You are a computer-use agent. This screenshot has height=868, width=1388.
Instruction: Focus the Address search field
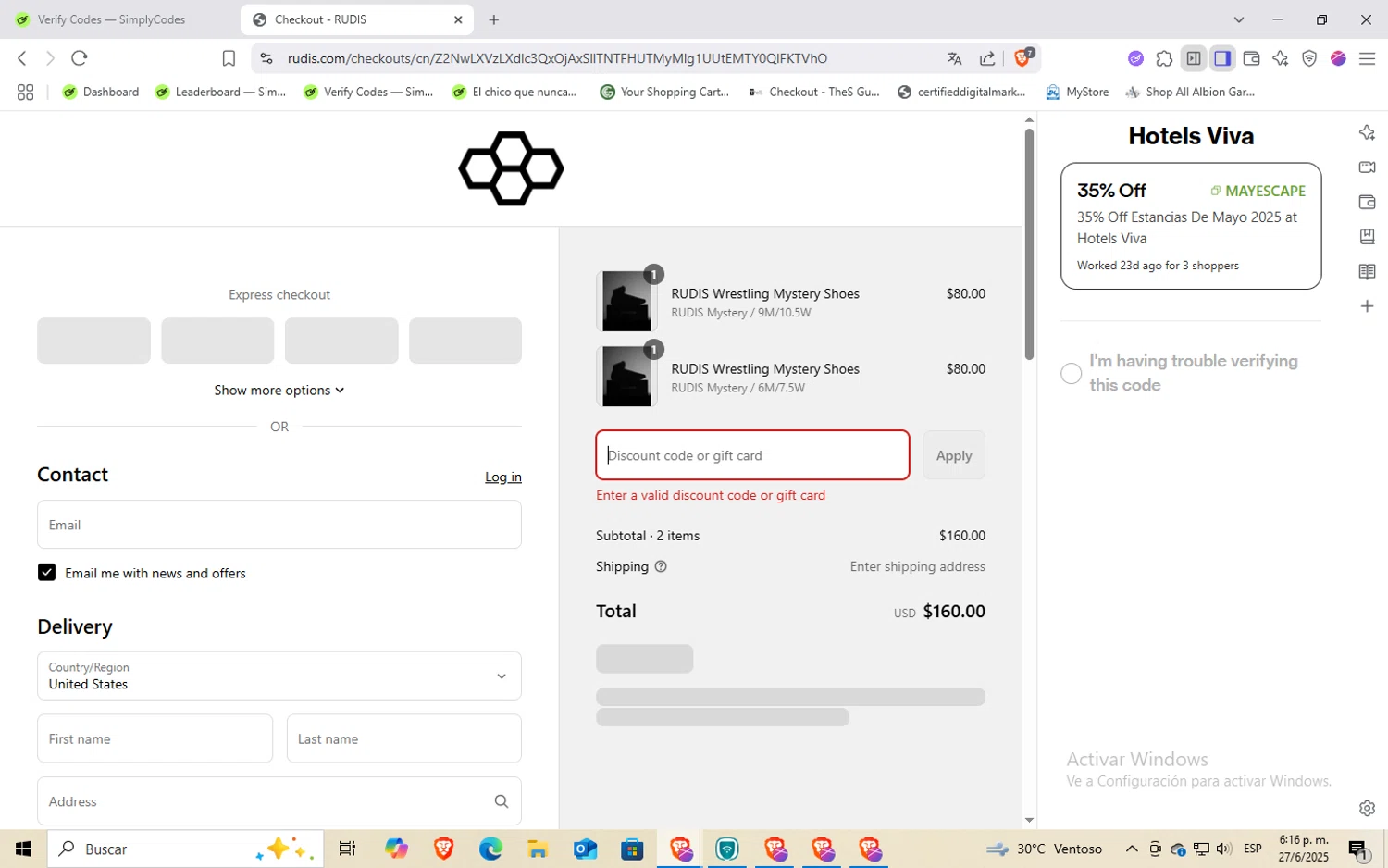pyautogui.click(x=279, y=800)
